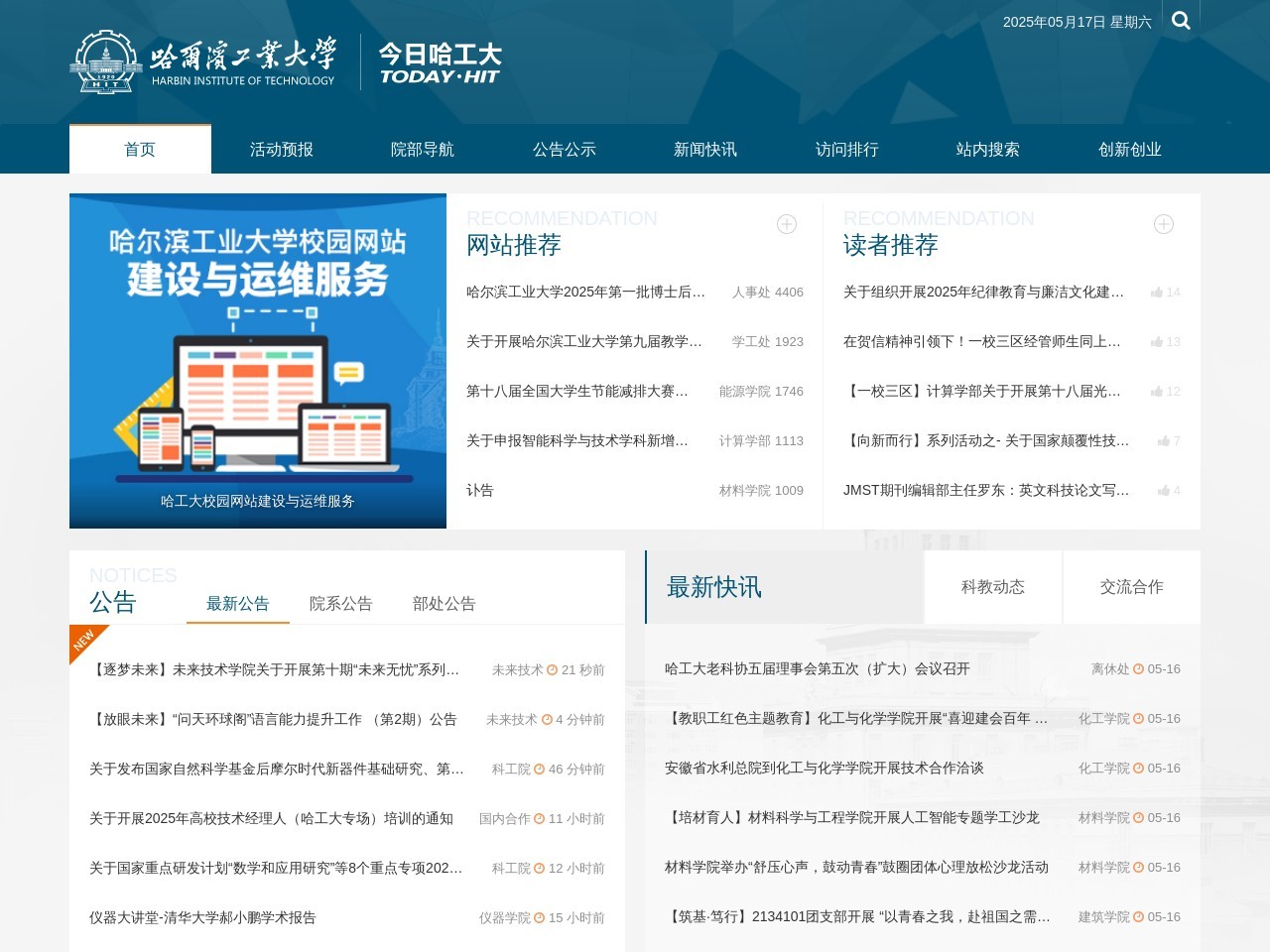Click the Harbin Institute of Technology logo
Viewport: 1270px width, 952px height.
click(x=202, y=61)
